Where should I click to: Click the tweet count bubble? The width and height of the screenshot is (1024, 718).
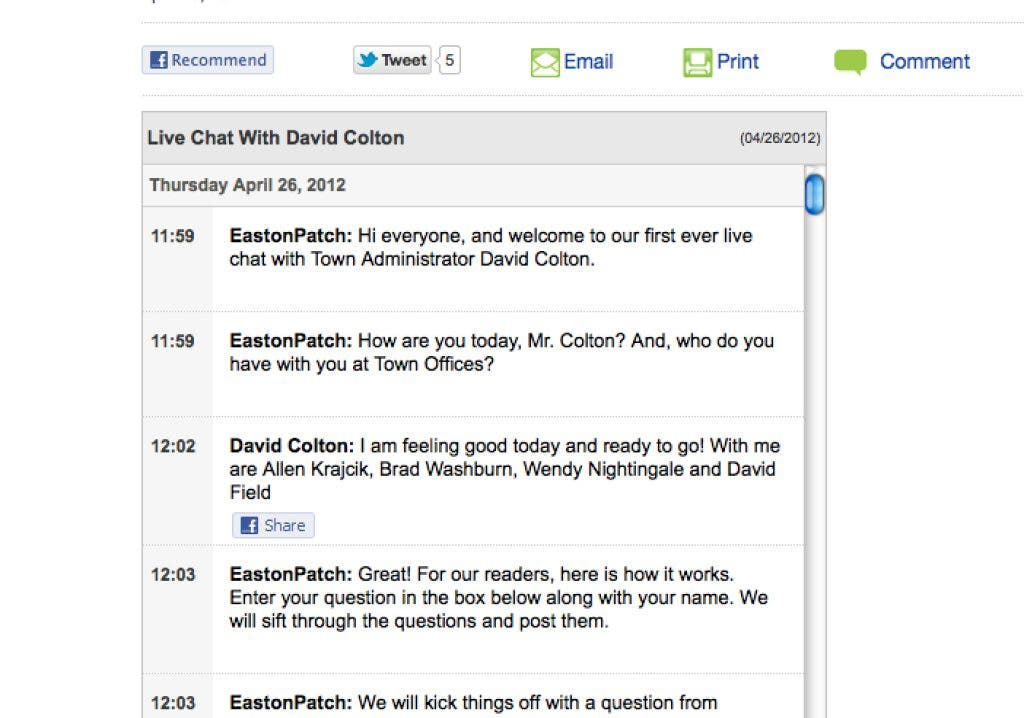point(449,60)
